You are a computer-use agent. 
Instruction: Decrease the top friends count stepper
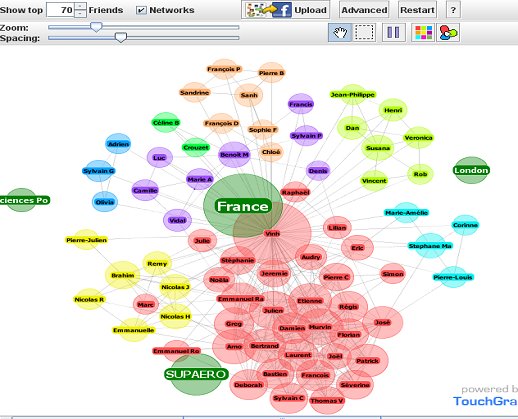pos(80,14)
